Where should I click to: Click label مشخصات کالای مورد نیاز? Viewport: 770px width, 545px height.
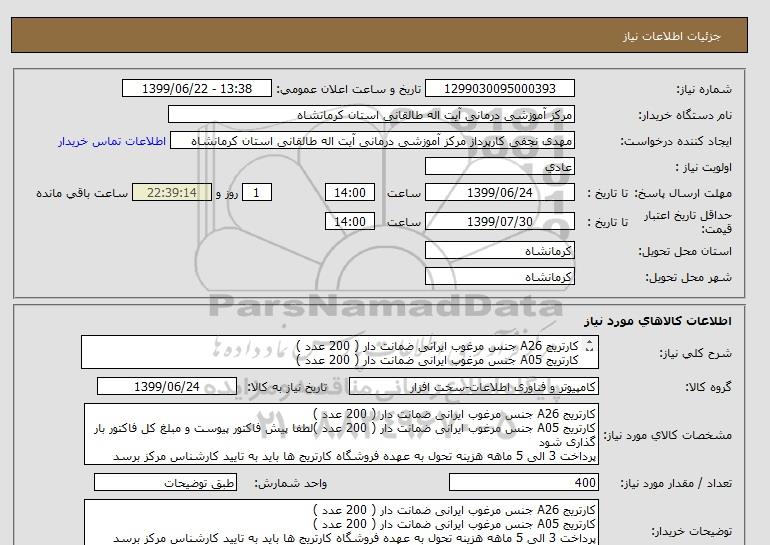pos(667,435)
